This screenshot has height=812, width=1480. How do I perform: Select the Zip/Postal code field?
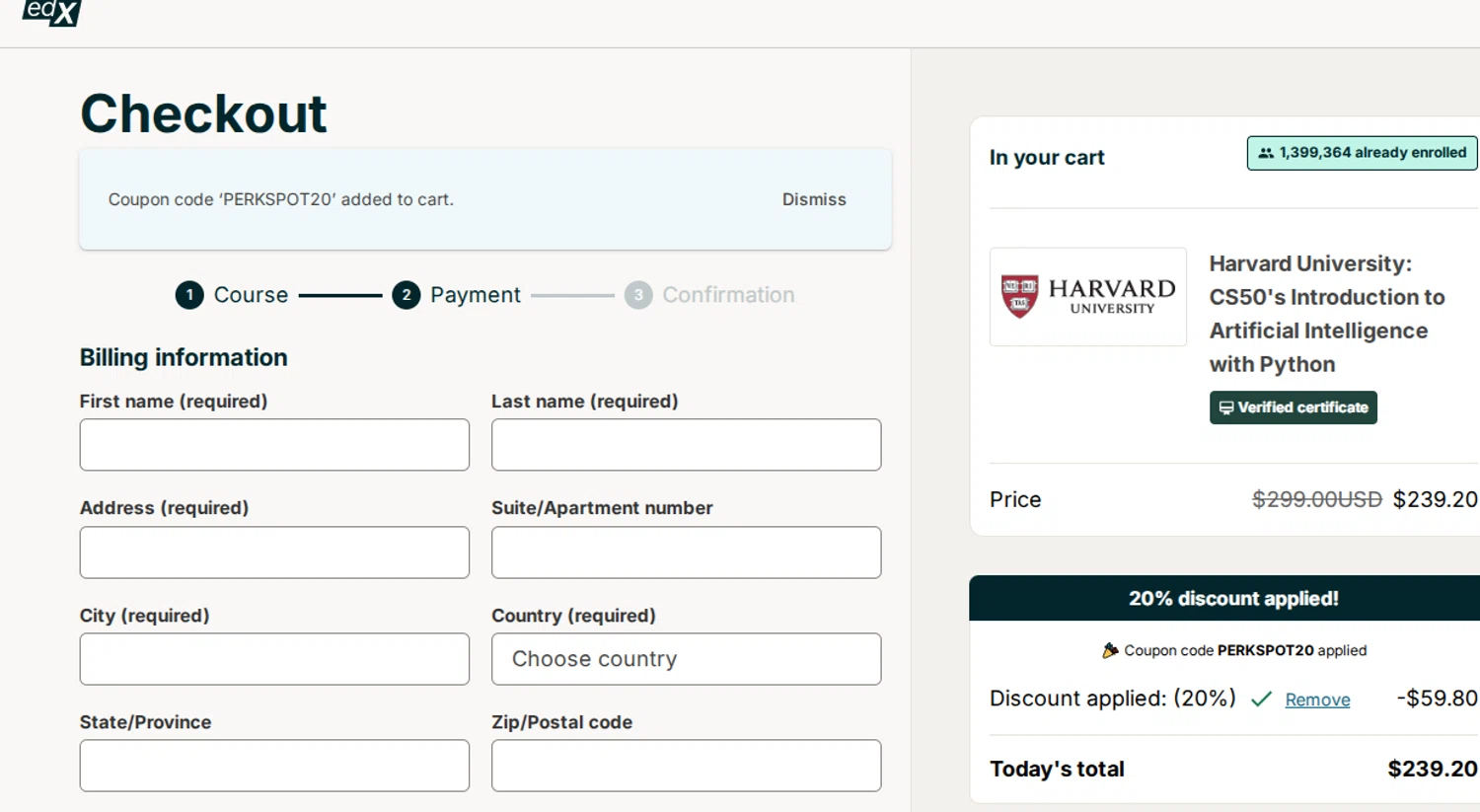[x=686, y=766]
